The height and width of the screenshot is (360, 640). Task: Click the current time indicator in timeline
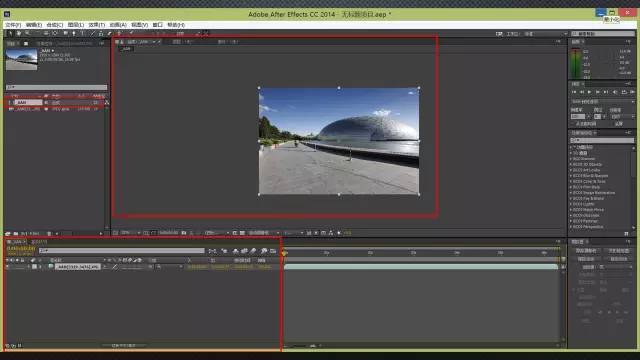click(284, 253)
